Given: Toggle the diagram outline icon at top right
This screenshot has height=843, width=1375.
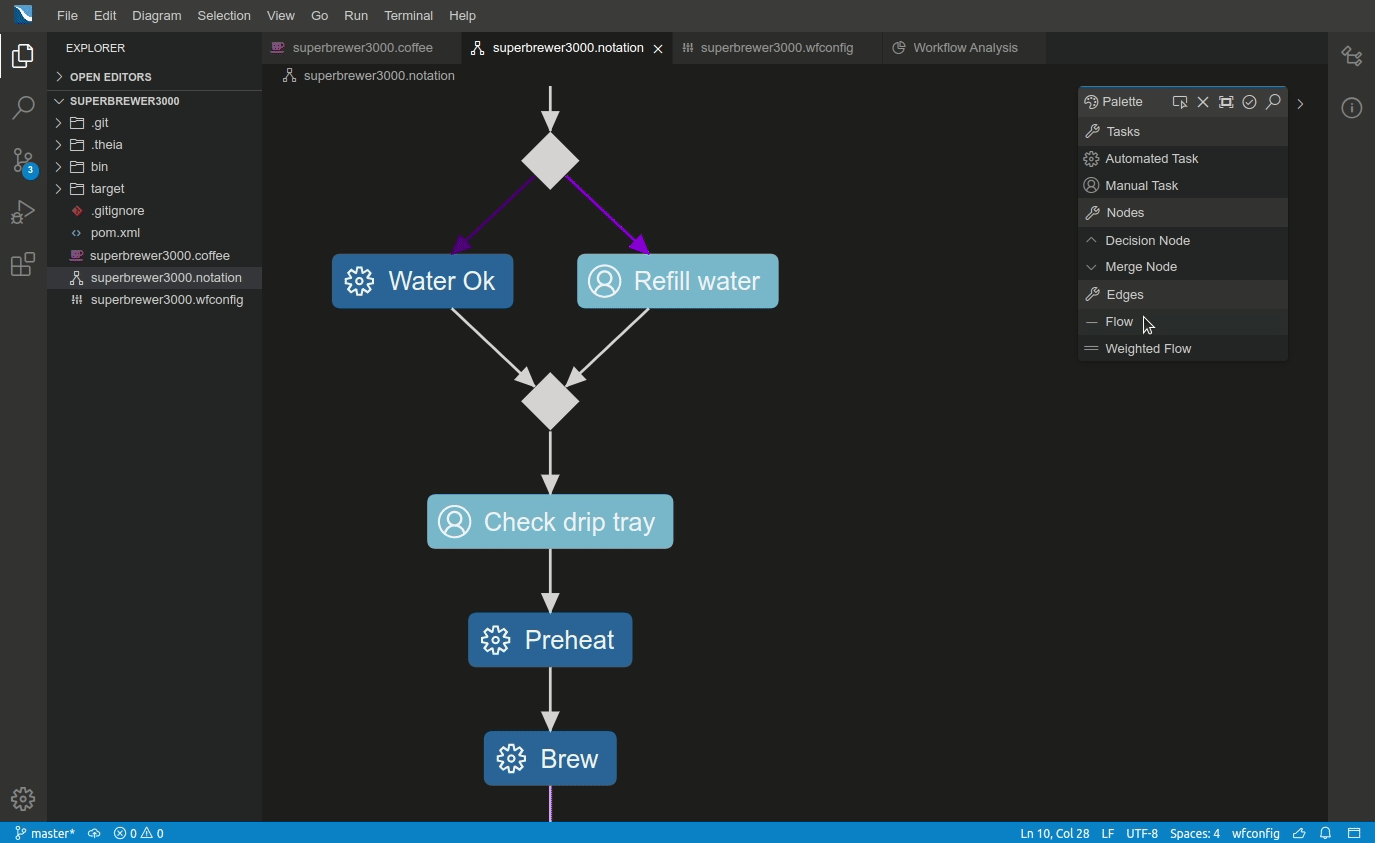Looking at the screenshot, I should pos(1352,57).
